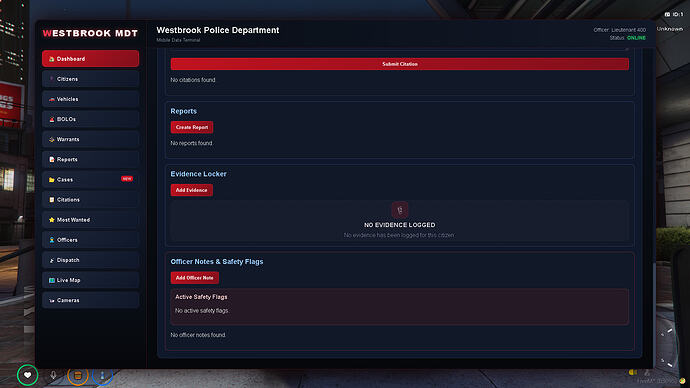Click the NO EVIDENCE LOGGED text
Image resolution: width=690 pixels, height=388 pixels.
point(400,225)
